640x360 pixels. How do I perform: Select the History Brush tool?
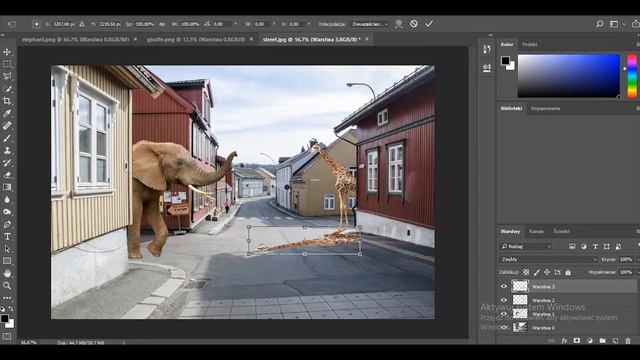(x=7, y=162)
